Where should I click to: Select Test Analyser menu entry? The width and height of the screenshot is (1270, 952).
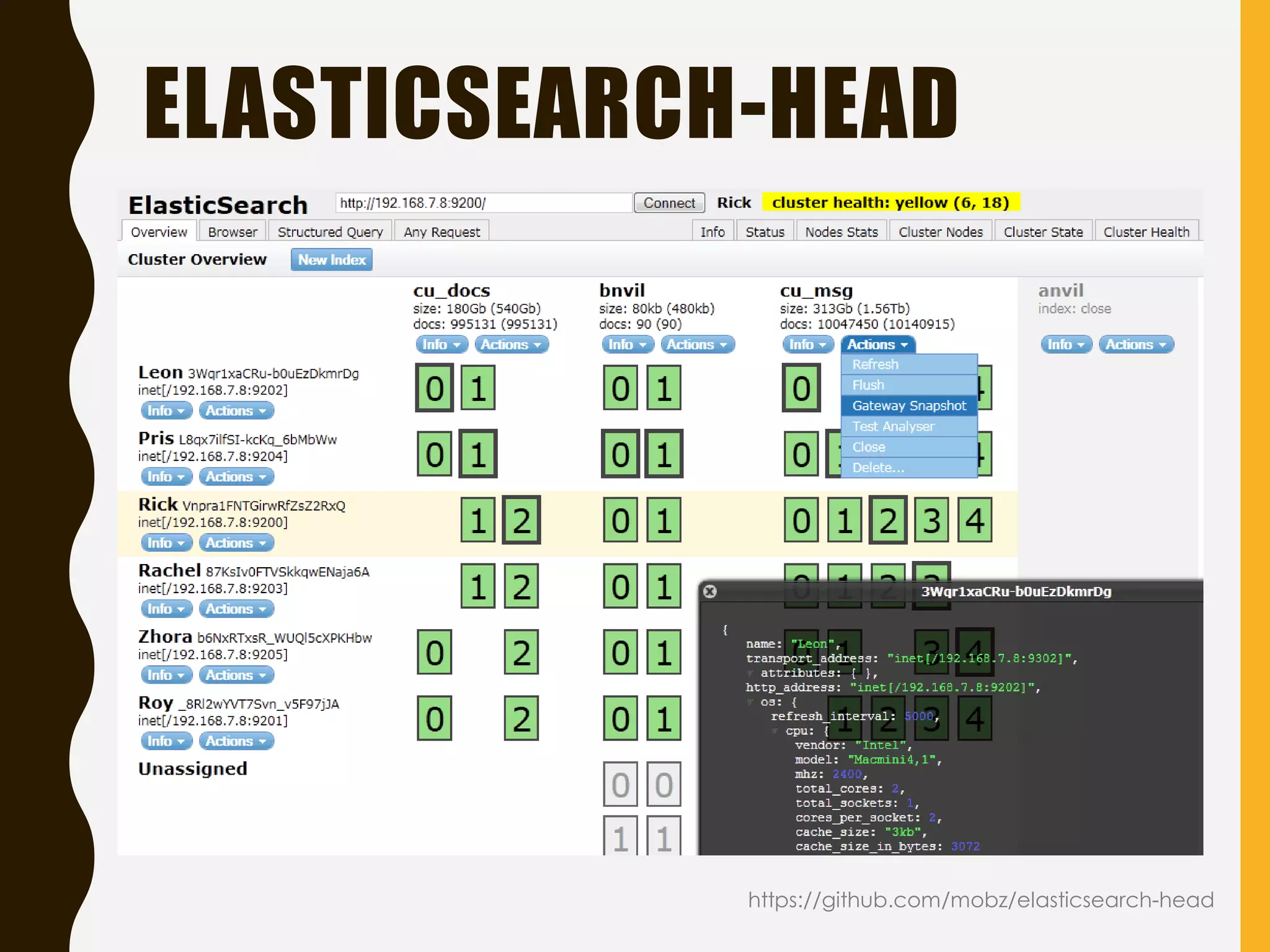909,426
